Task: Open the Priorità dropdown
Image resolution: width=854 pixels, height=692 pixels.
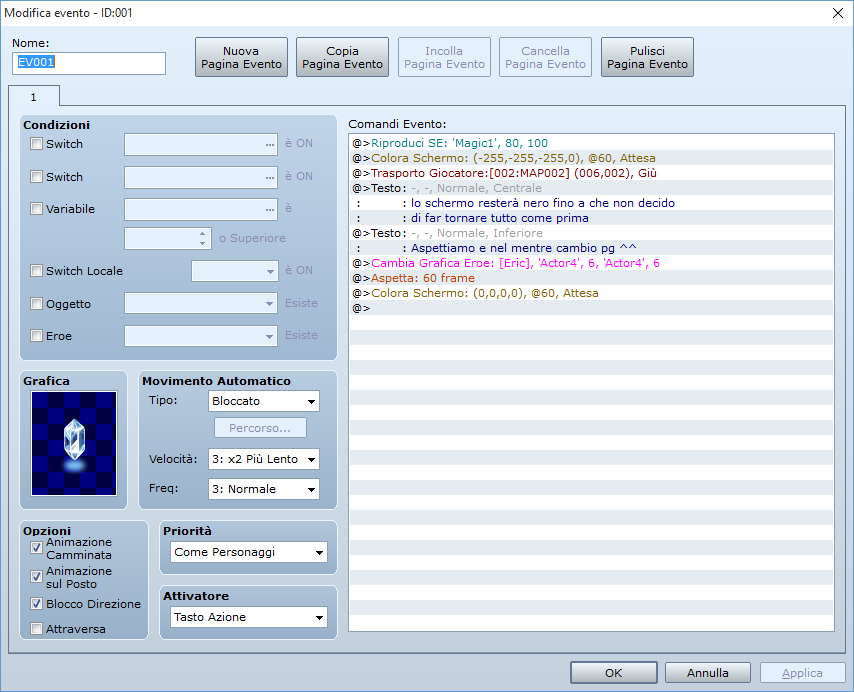Action: 249,552
